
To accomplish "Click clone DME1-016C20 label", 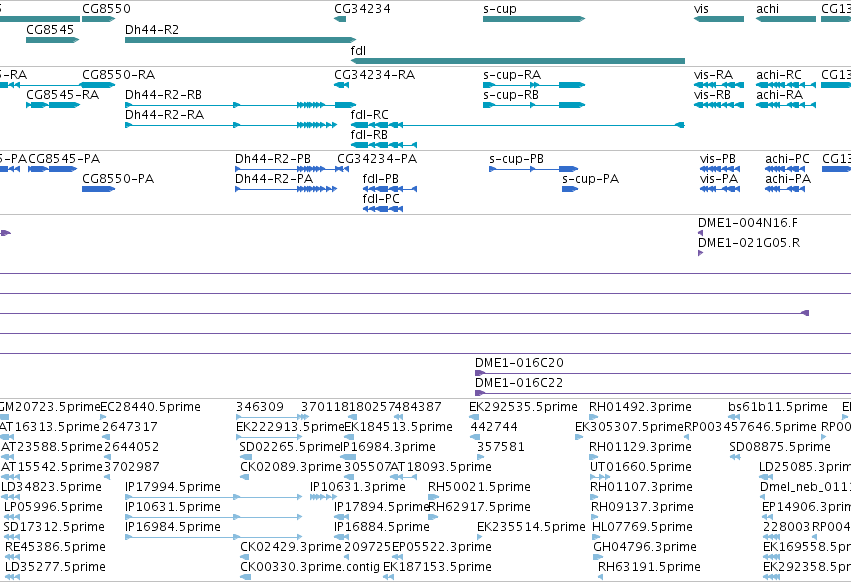I will (519, 363).
